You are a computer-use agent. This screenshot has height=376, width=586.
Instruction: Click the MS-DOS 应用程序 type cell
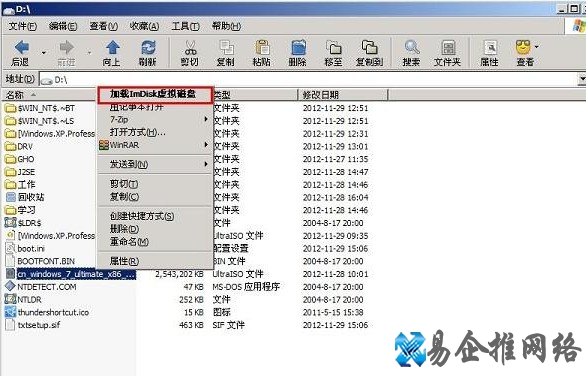tap(246, 287)
